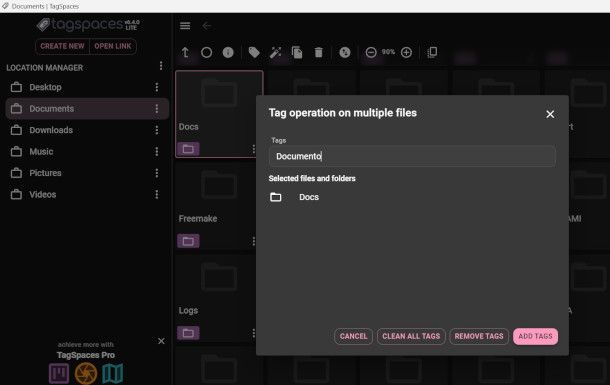Click the Create New button
Screen dimensions: 610x385
point(62,46)
